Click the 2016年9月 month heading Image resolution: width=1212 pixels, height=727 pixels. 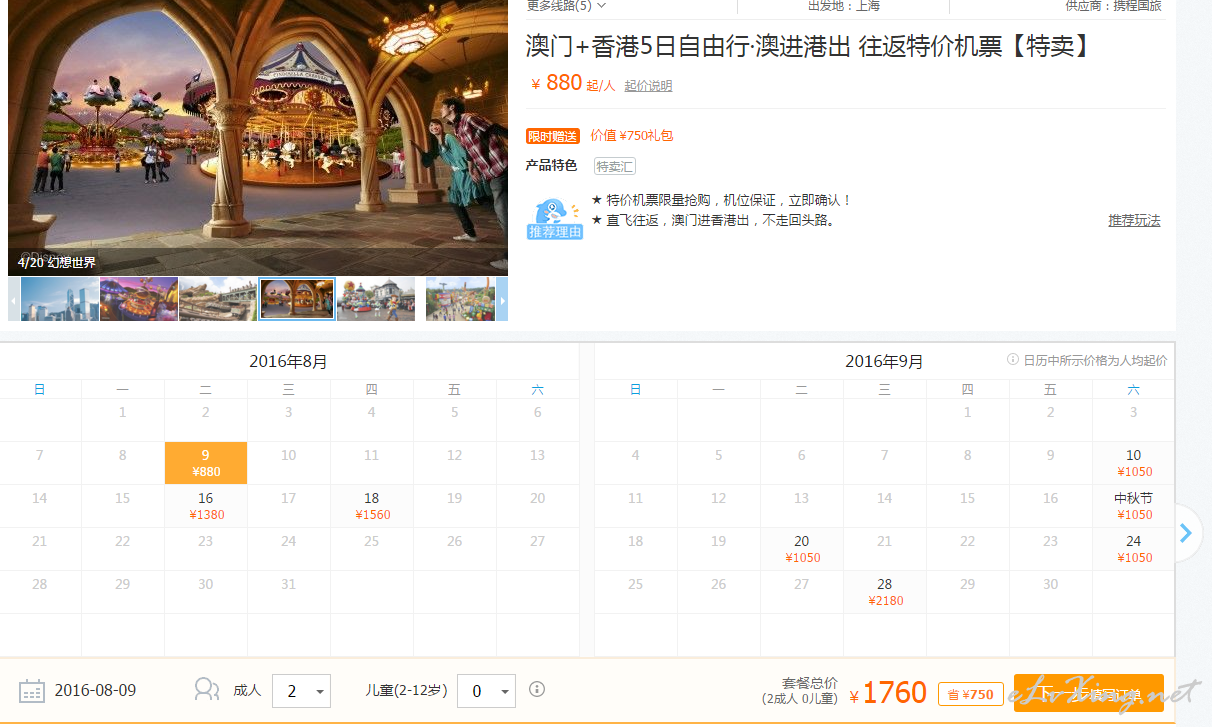coord(884,362)
